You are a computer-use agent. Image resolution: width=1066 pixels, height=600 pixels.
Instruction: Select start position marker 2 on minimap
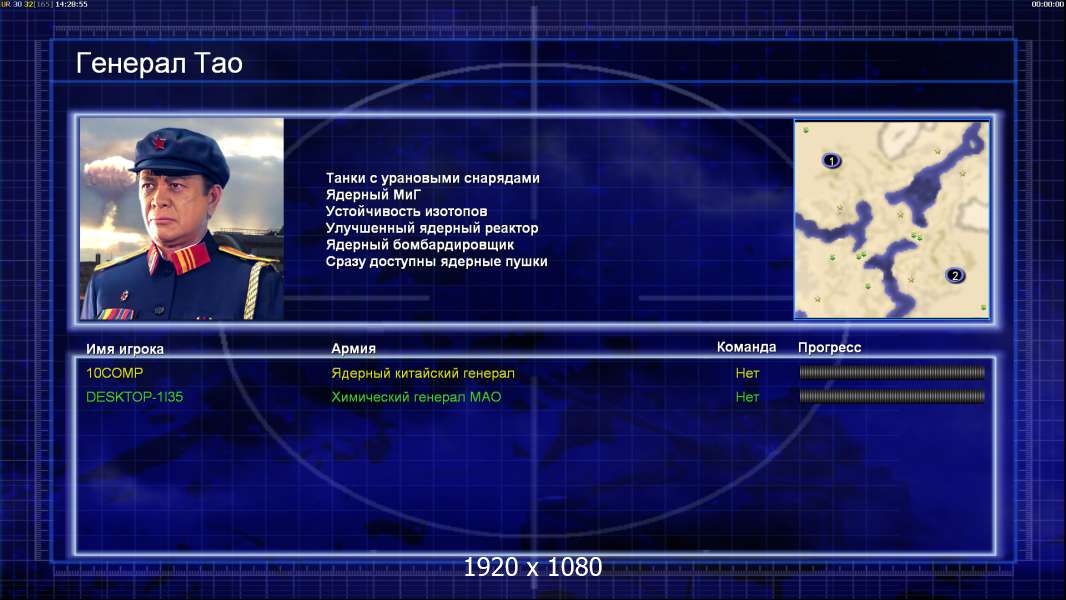[955, 275]
